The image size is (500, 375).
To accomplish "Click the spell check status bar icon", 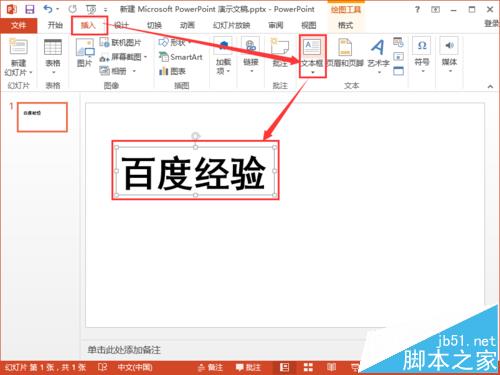I will (x=102, y=367).
